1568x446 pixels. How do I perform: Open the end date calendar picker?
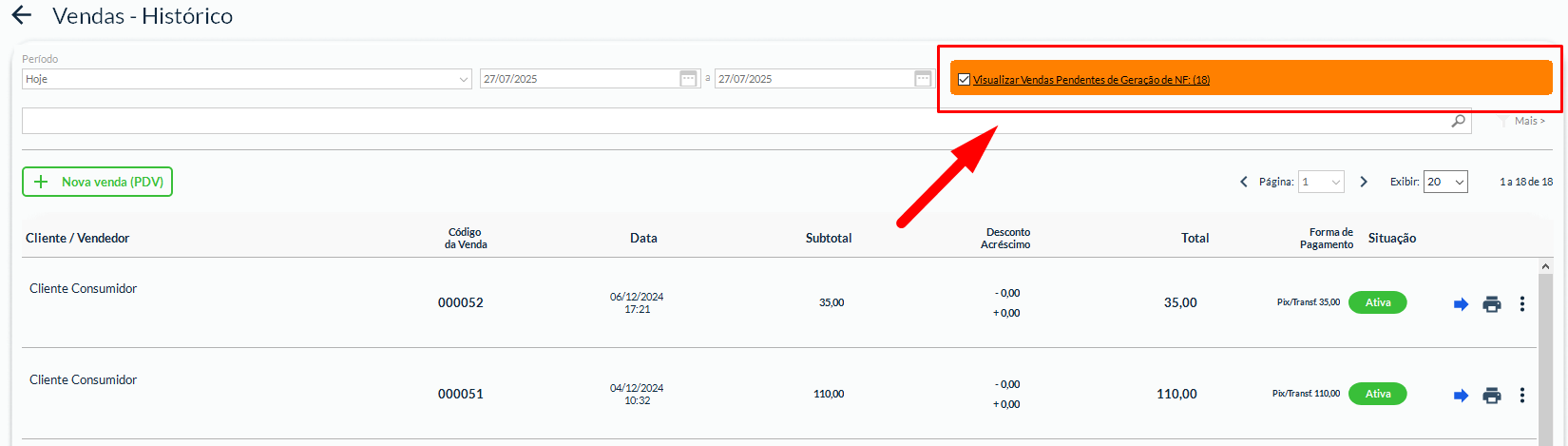pyautogui.click(x=923, y=79)
